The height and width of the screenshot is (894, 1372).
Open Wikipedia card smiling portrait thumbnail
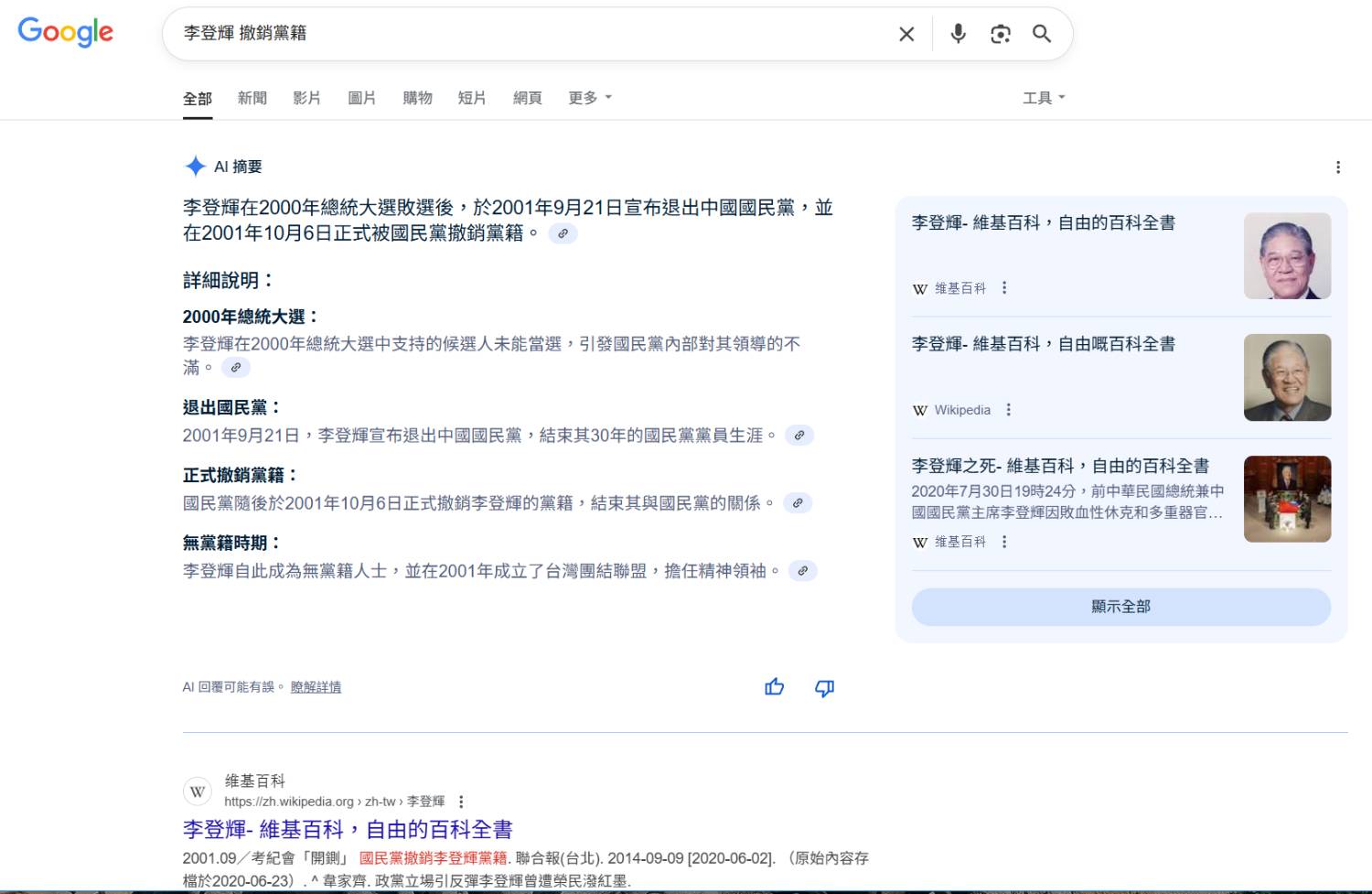click(1287, 378)
